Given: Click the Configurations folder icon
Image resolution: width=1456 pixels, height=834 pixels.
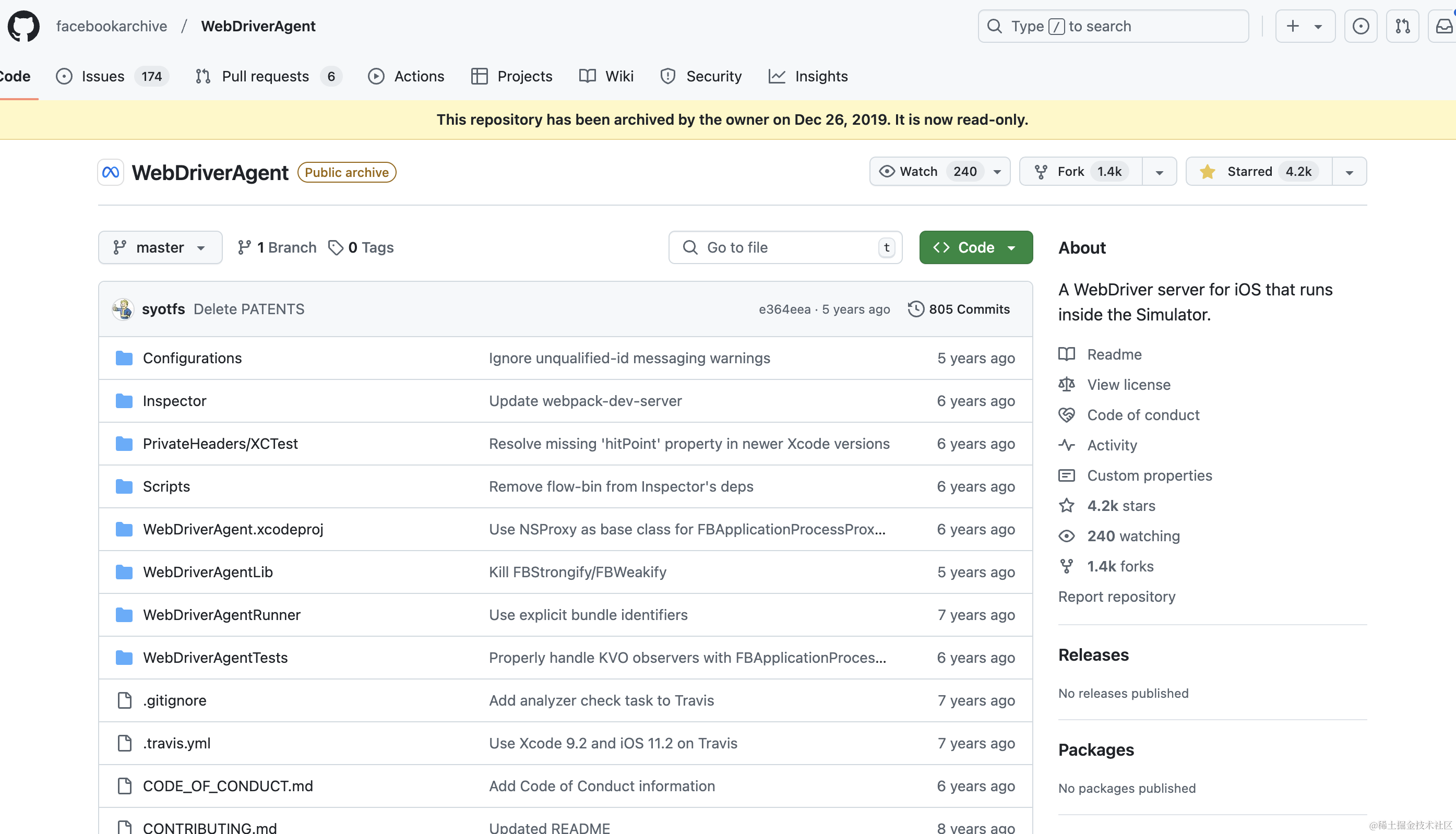Looking at the screenshot, I should (124, 358).
